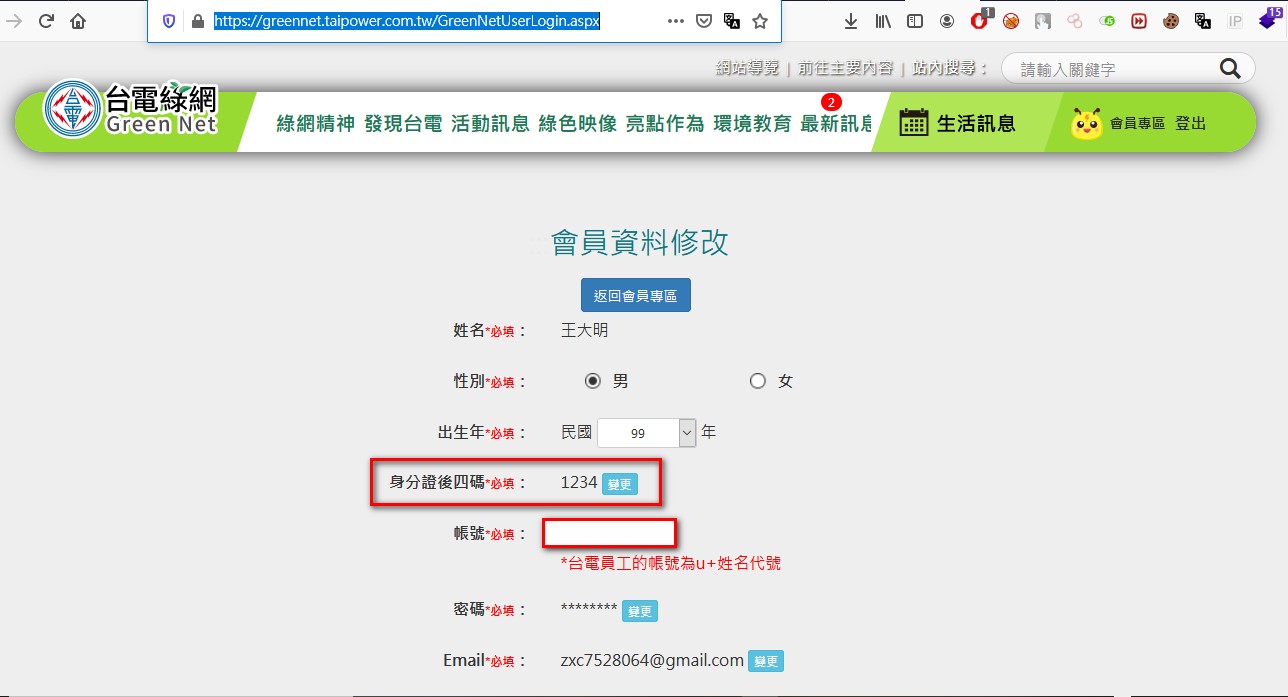Reload the page with the refresh icon
Image resolution: width=1288 pixels, height=697 pixels.
[45, 21]
